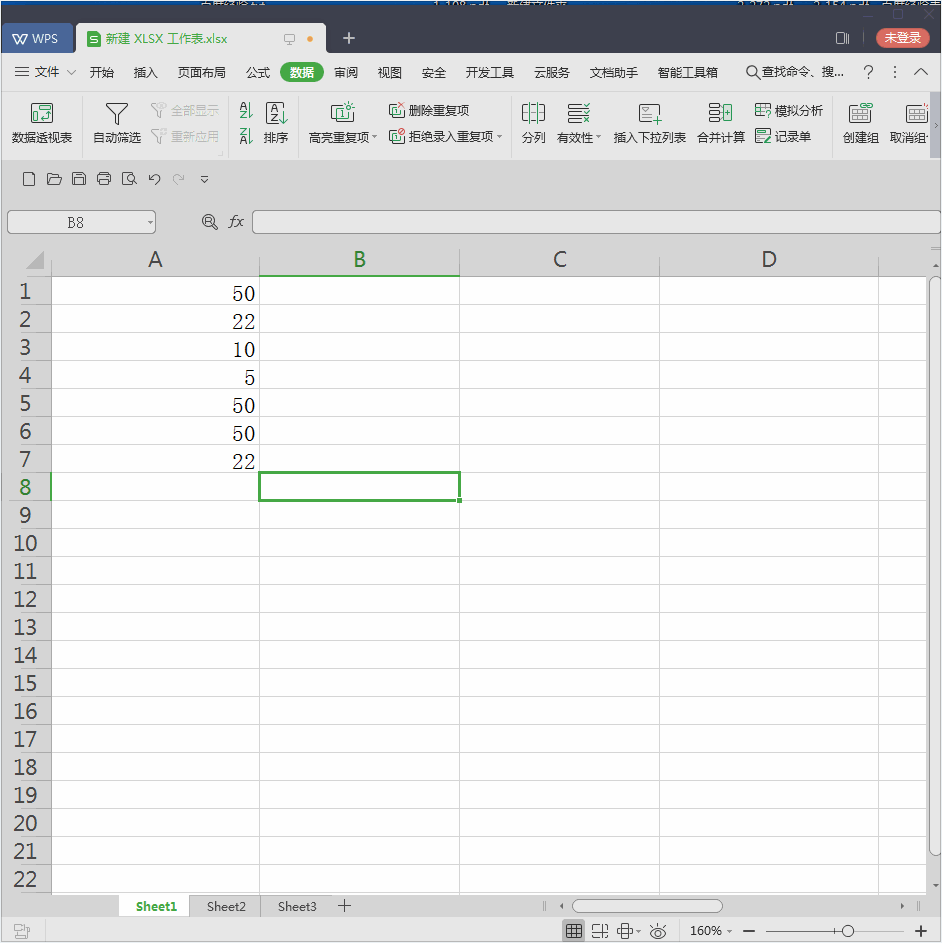
Task: Open the 页面布局 tab
Action: coord(202,72)
